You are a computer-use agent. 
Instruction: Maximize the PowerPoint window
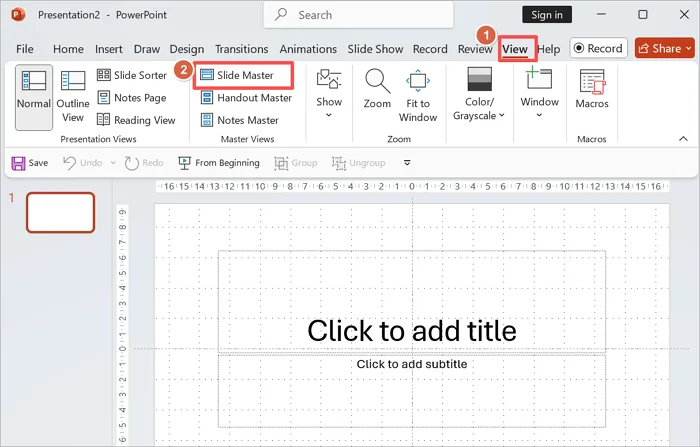(x=643, y=15)
